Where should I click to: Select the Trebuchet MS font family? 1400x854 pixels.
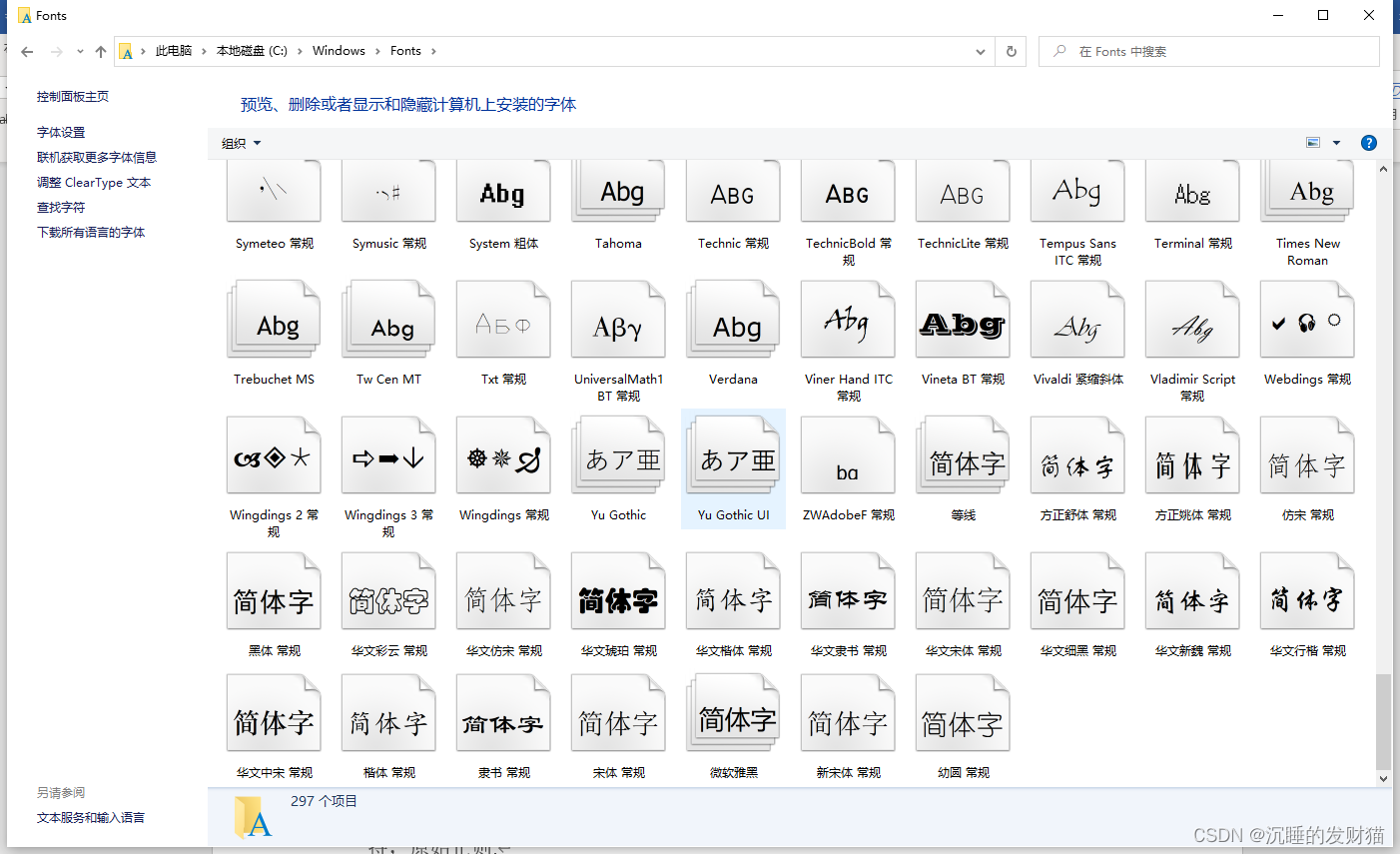coord(274,320)
